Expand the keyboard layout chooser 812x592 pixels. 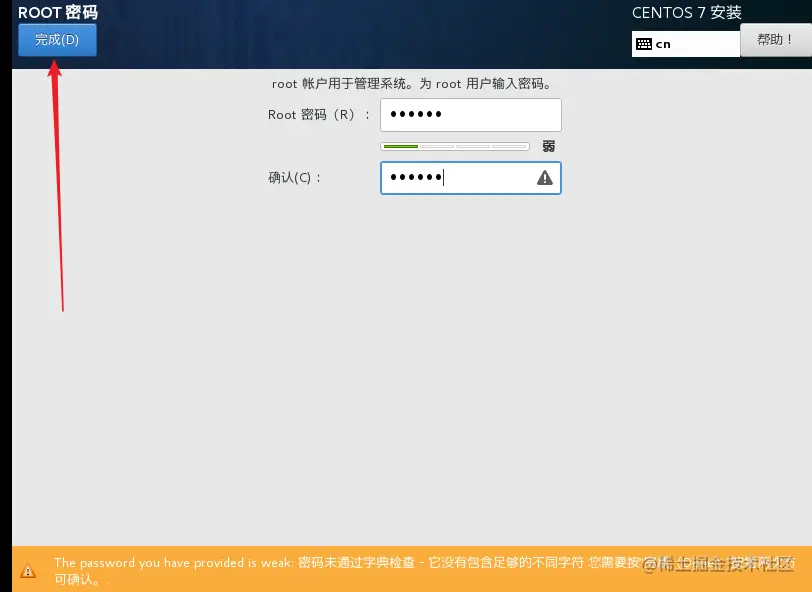685,43
